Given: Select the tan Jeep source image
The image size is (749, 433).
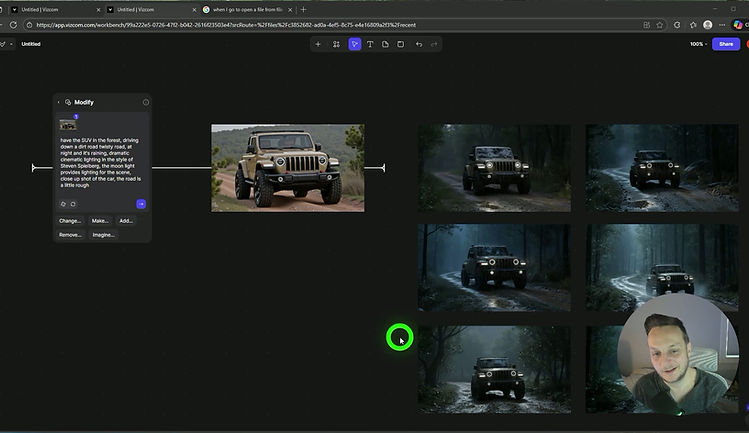Looking at the screenshot, I should [287, 168].
